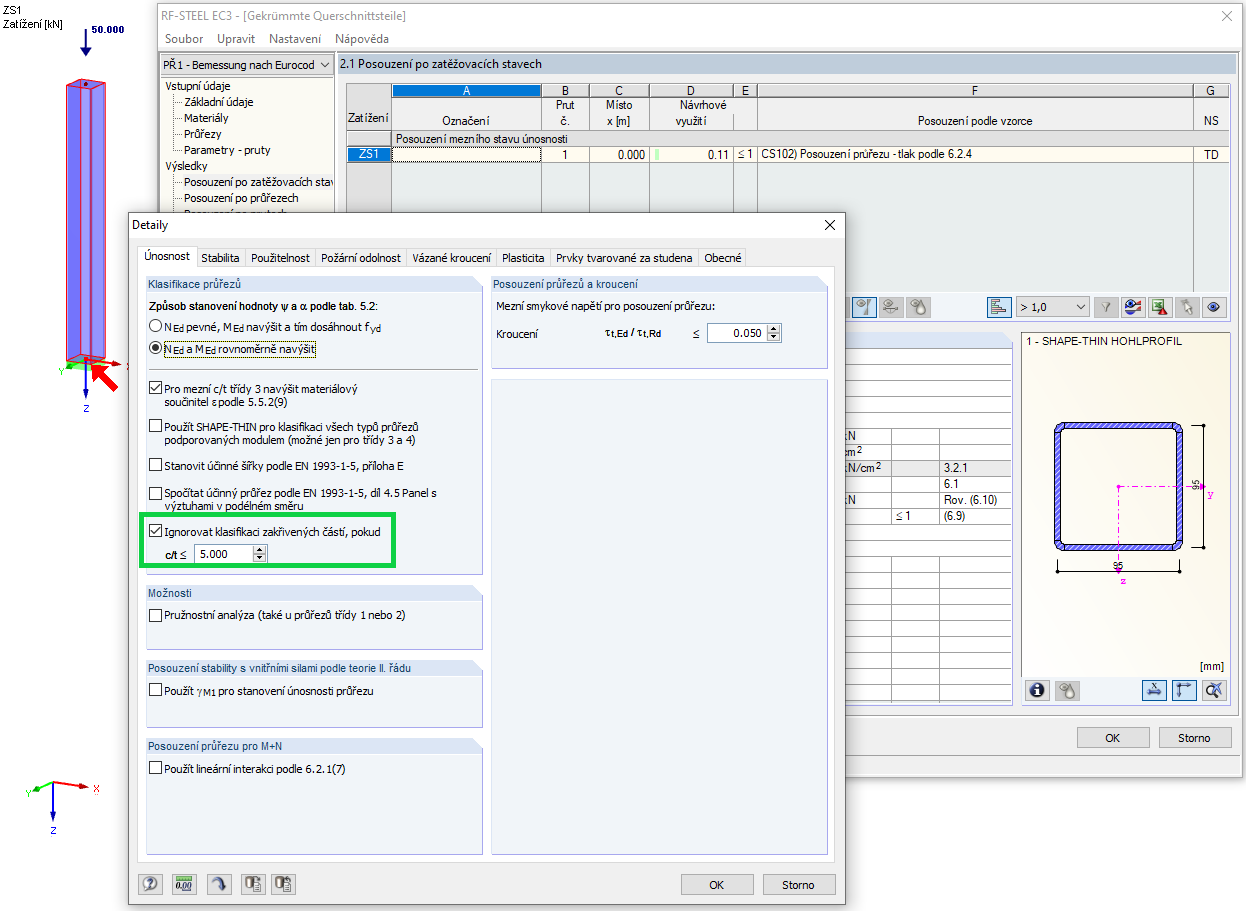The width and height of the screenshot is (1246, 911).
Task: Open the Nápověda menu
Action: [362, 39]
